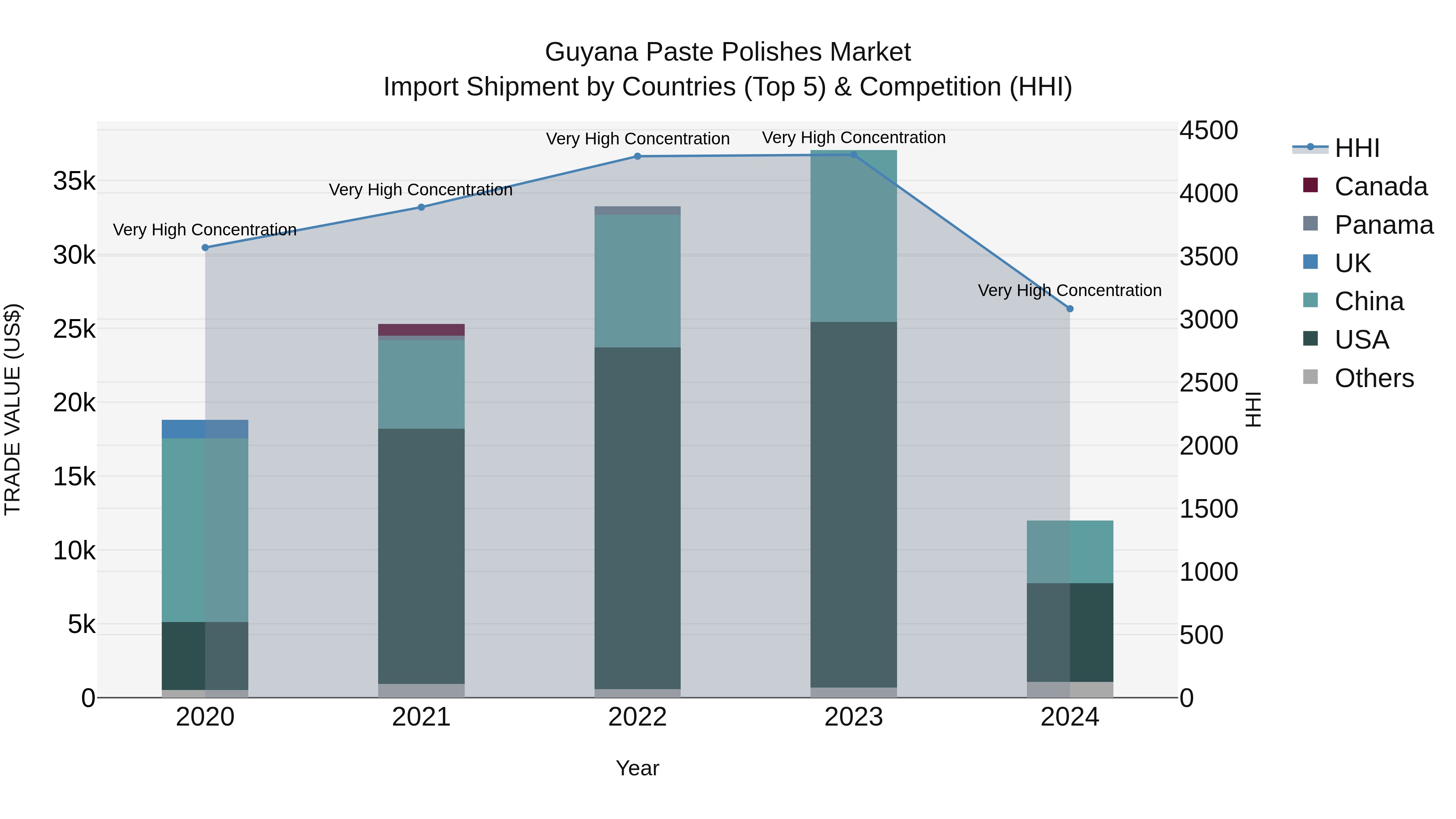Click the 2023 x-axis label
Viewport: 1456px width, 819px height.
click(x=853, y=717)
